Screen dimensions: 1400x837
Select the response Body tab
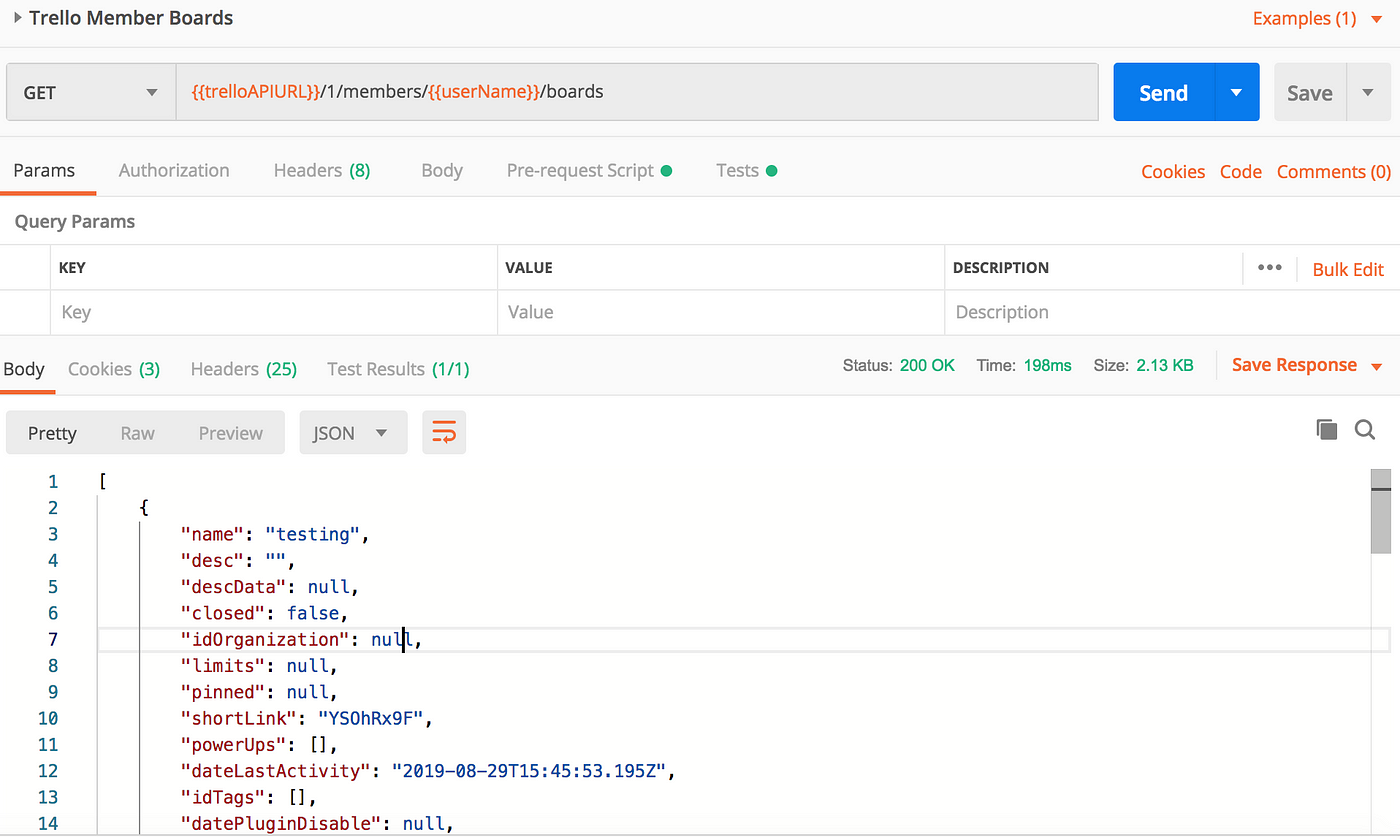pos(23,369)
